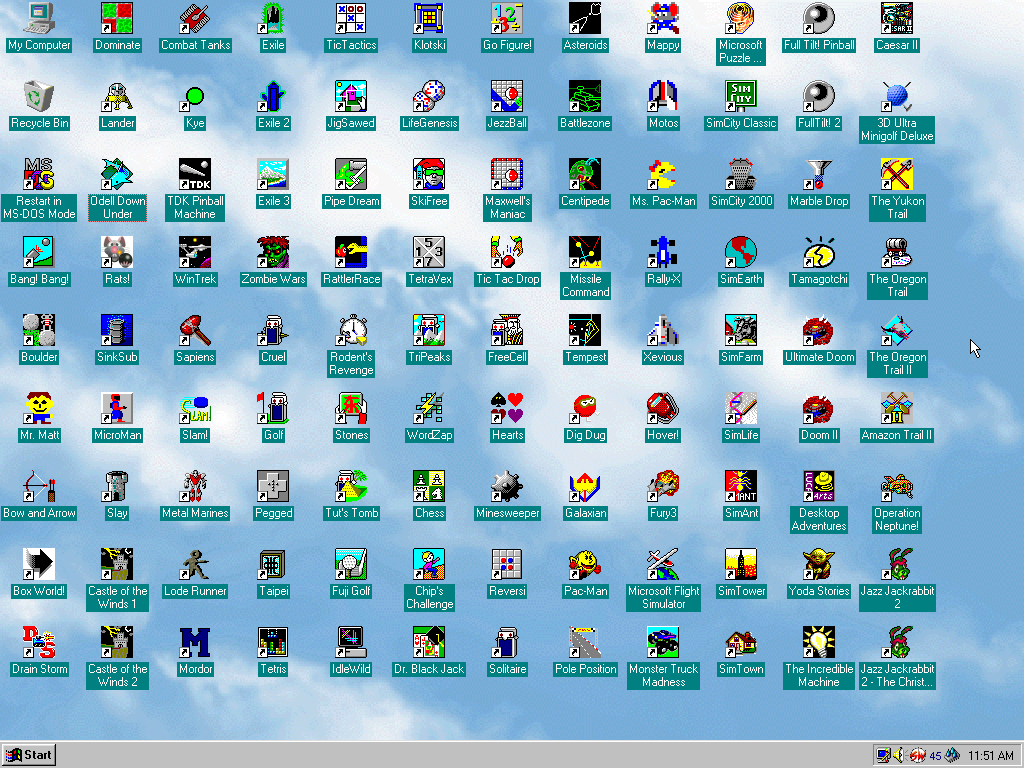Click the Yoda Stories shortcut

coord(819,564)
